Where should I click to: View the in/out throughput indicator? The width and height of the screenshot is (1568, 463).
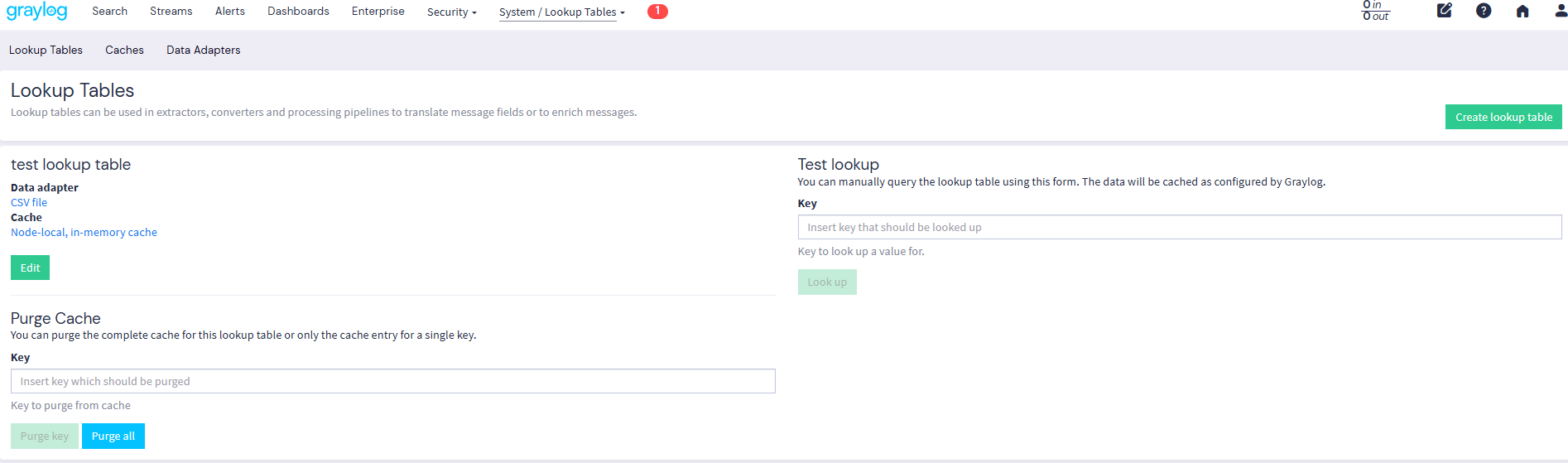point(1375,11)
